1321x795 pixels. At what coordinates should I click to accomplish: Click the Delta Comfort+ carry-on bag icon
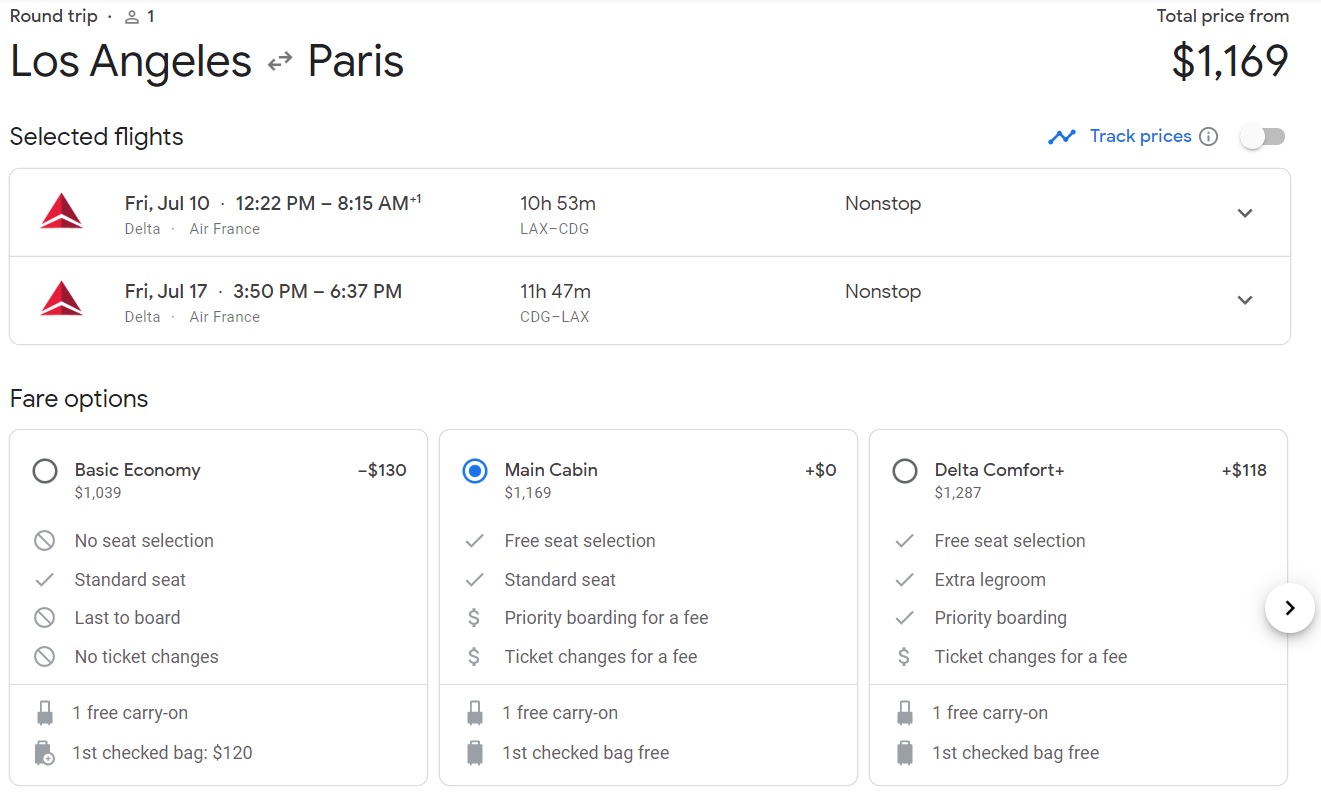pos(905,713)
